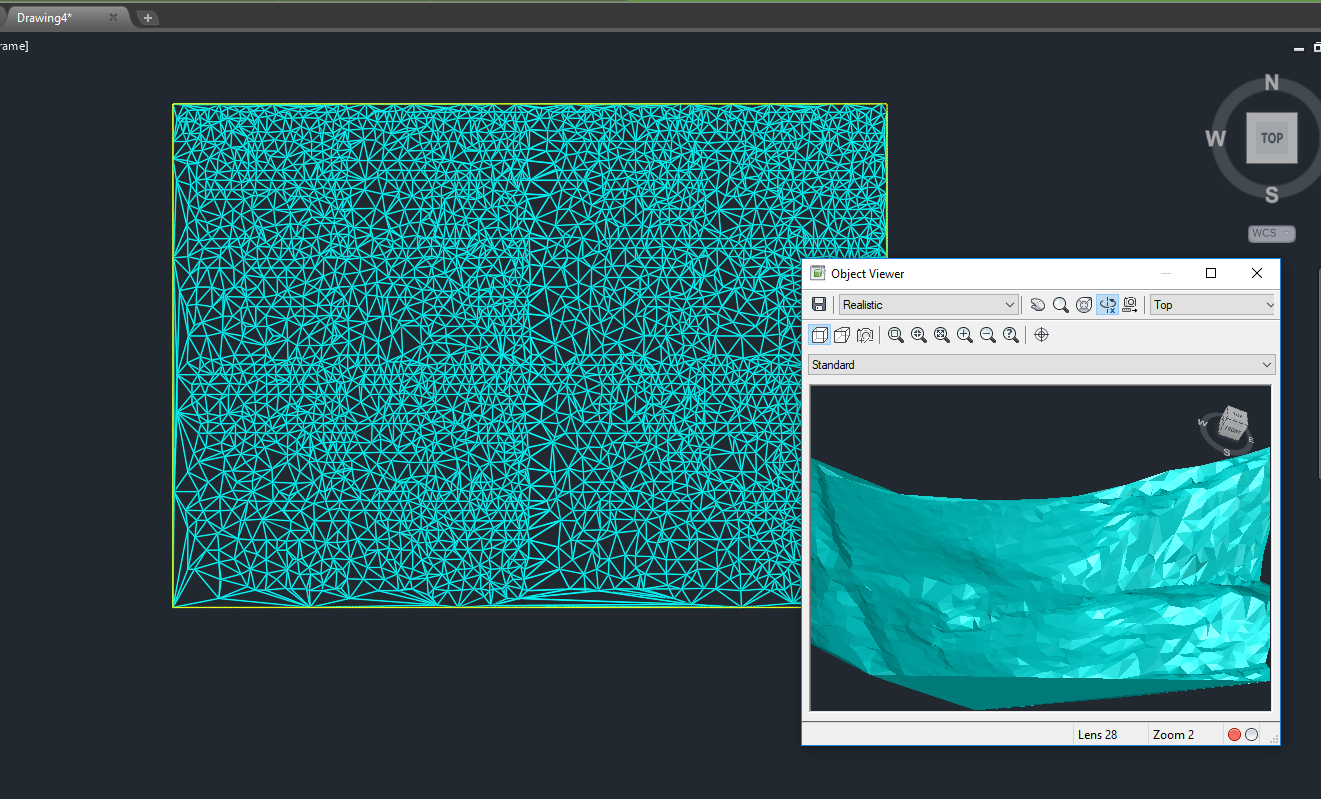Click the grey circle in Object Viewer status bar

pos(1251,735)
